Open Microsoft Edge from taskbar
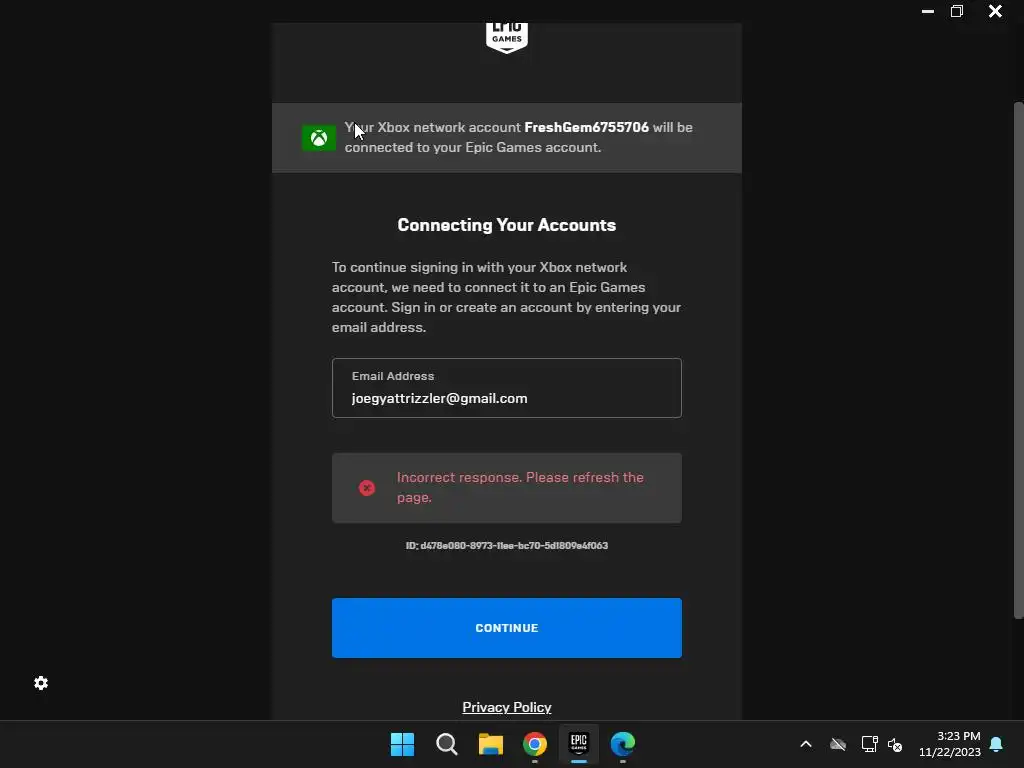The width and height of the screenshot is (1024, 768). point(623,744)
